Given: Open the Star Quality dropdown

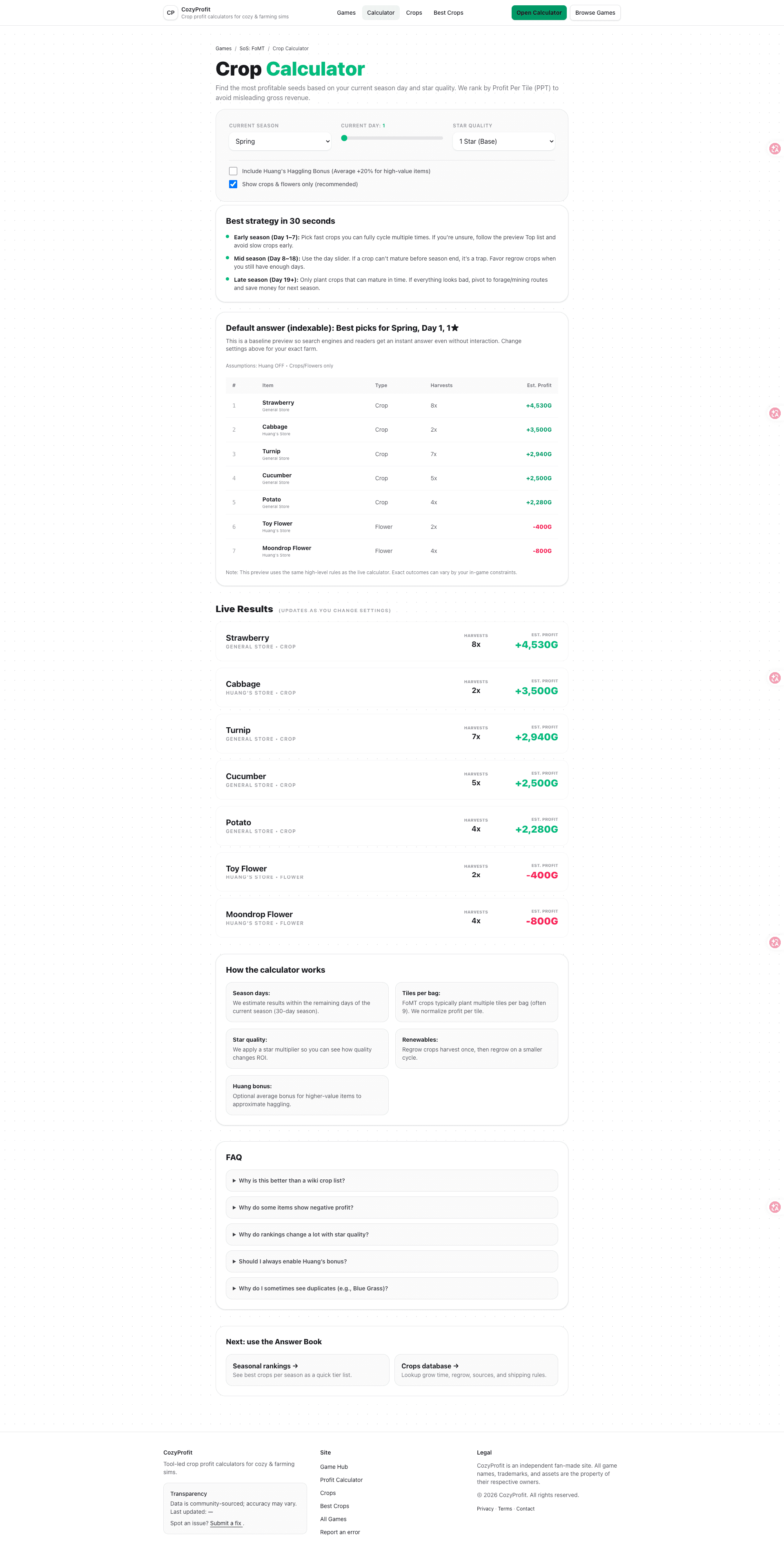Looking at the screenshot, I should [x=503, y=141].
